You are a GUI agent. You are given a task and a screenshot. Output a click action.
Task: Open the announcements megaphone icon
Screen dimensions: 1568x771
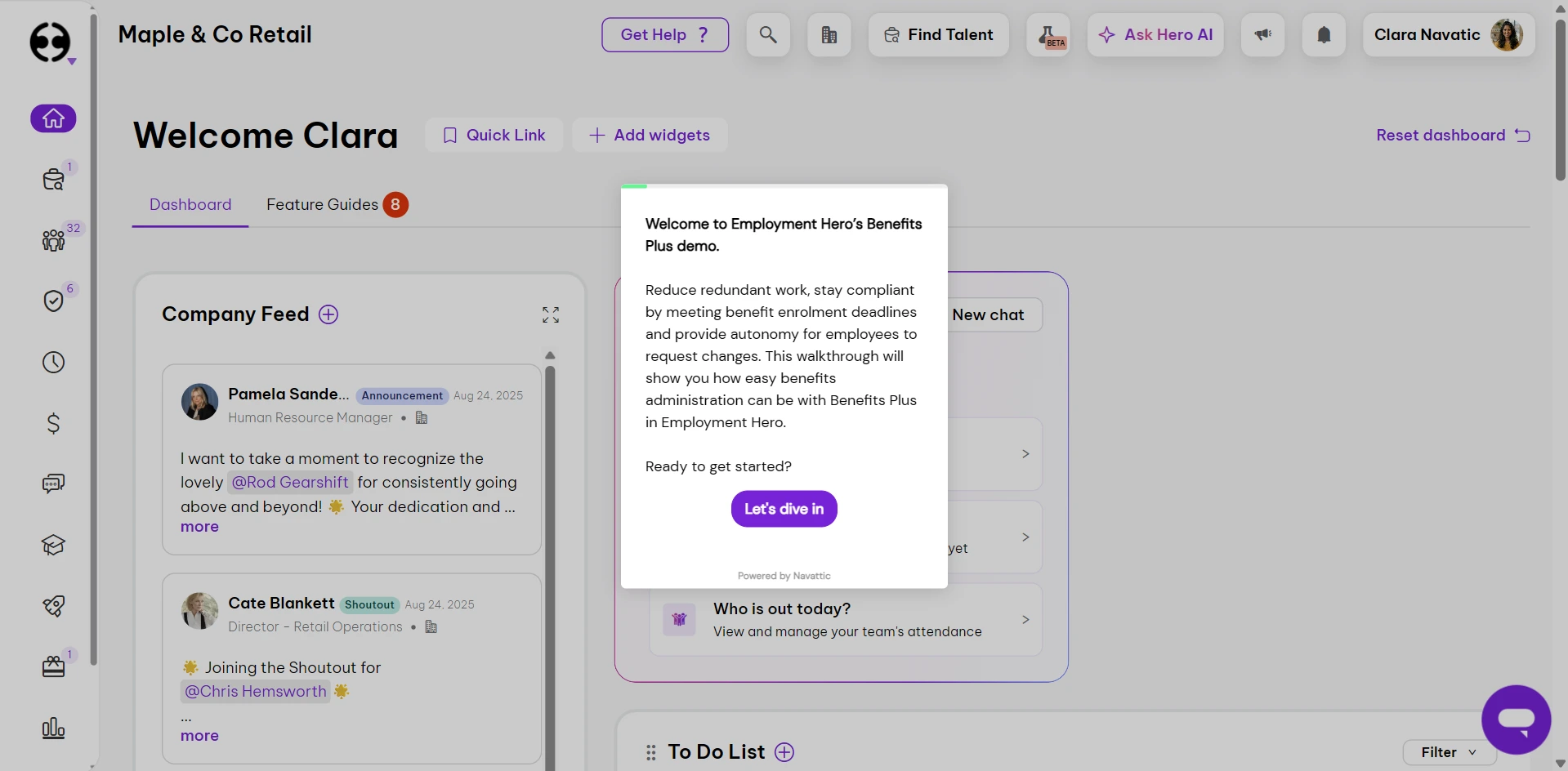1262,35
